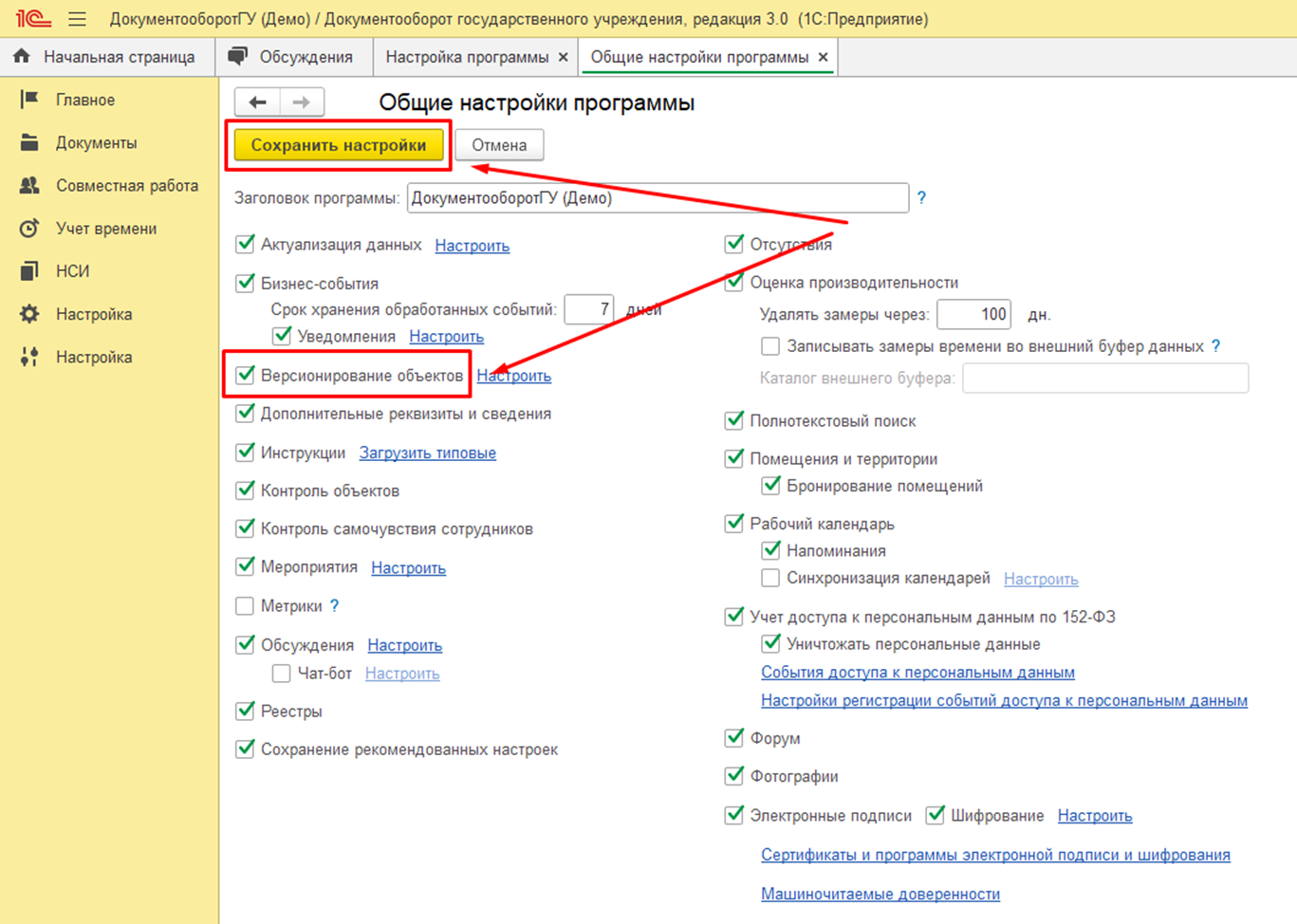Screen dimensions: 1297x924
Task: Toggle the Отсутствия checkbox
Action: (x=733, y=244)
